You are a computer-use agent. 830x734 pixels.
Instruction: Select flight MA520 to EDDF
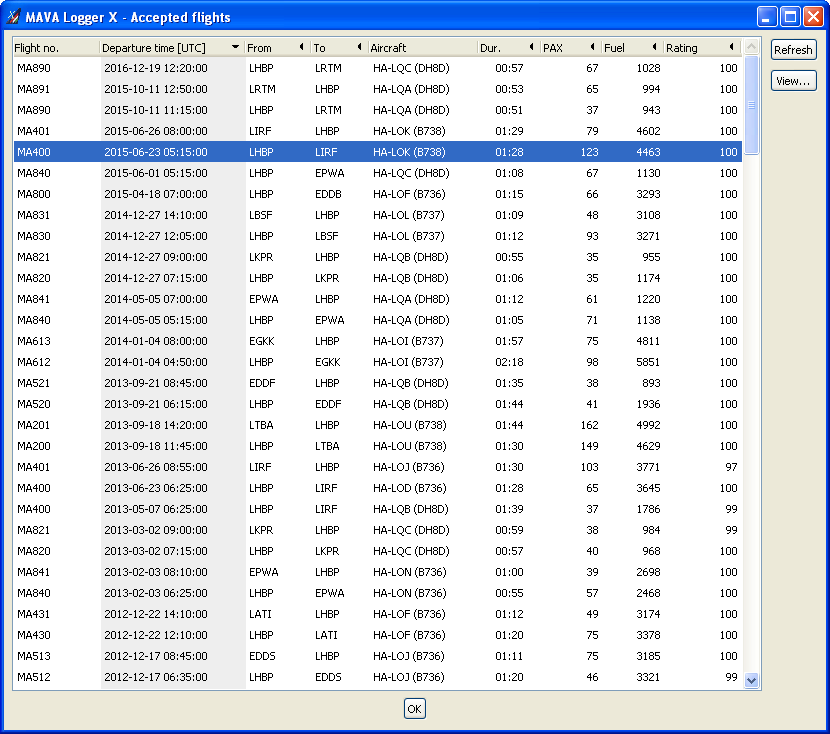click(377, 404)
